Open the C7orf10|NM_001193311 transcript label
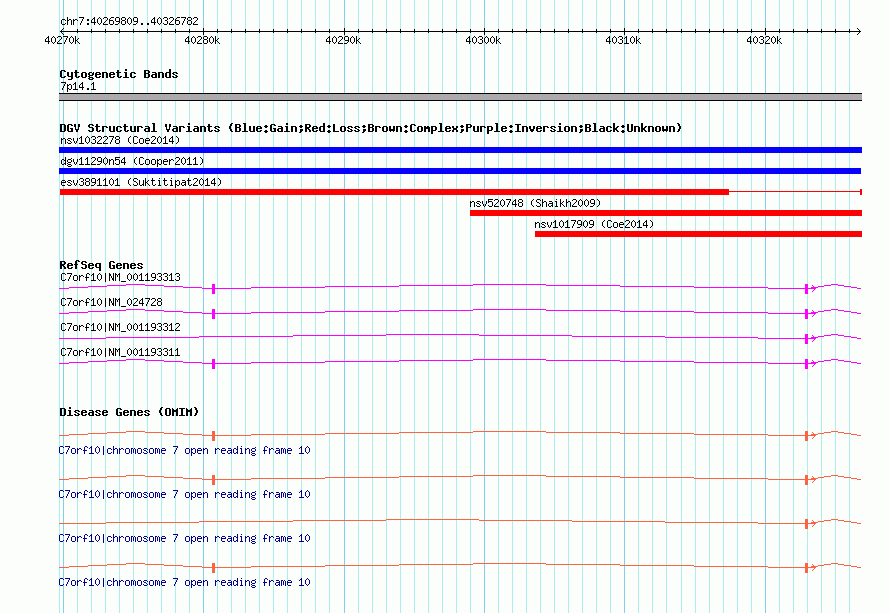 point(120,352)
